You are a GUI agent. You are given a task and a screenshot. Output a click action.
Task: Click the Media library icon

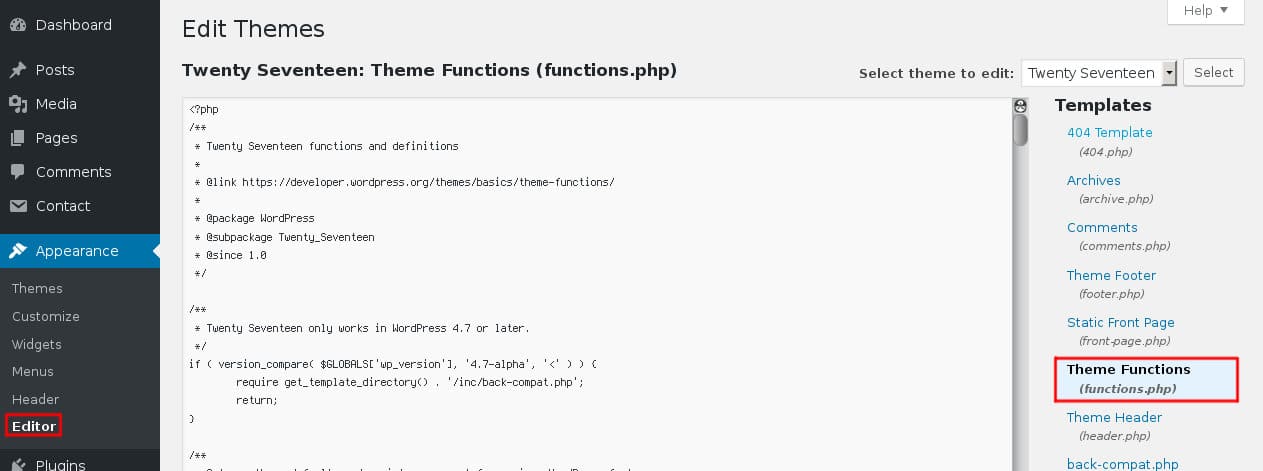(x=18, y=104)
